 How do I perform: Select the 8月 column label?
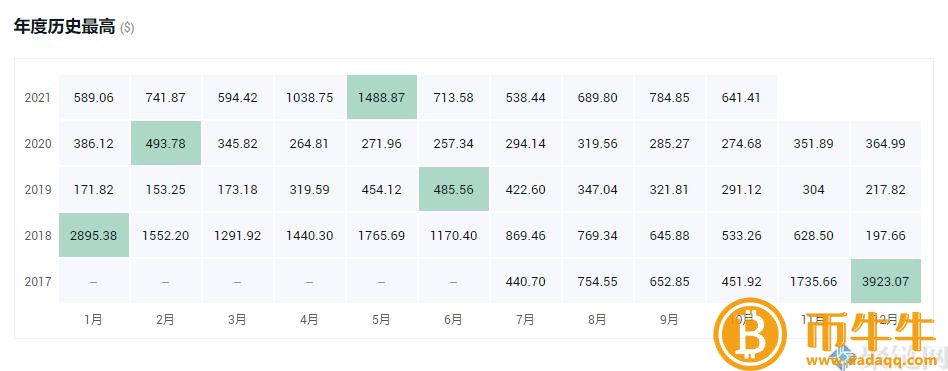[x=597, y=320]
